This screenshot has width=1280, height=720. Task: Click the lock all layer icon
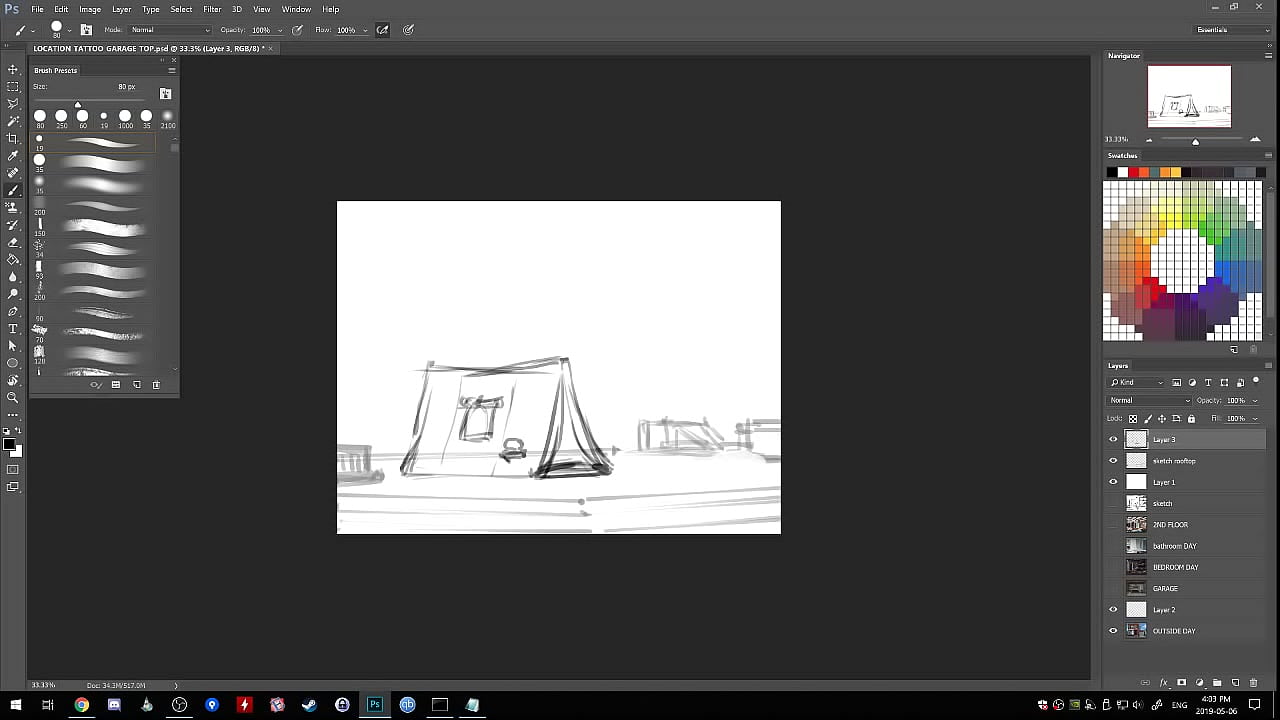coord(1191,419)
